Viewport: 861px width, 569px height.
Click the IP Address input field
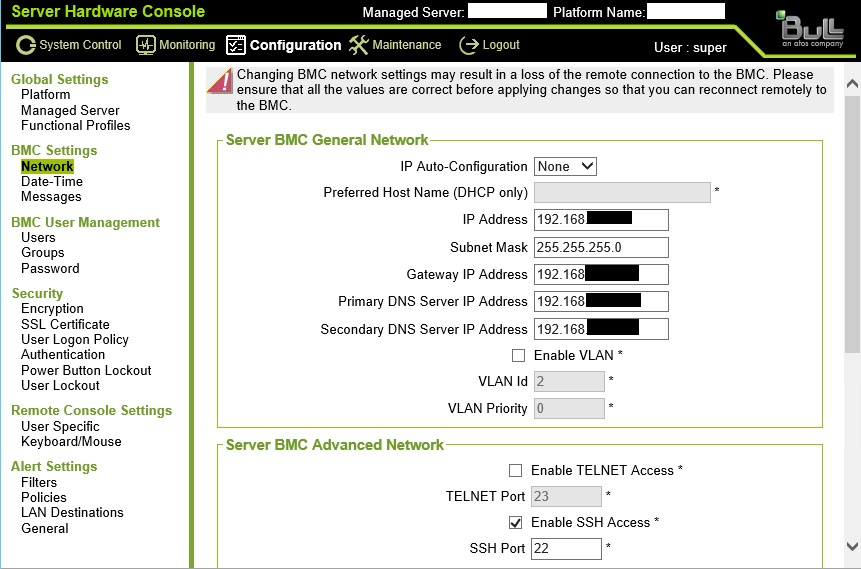[x=601, y=220]
